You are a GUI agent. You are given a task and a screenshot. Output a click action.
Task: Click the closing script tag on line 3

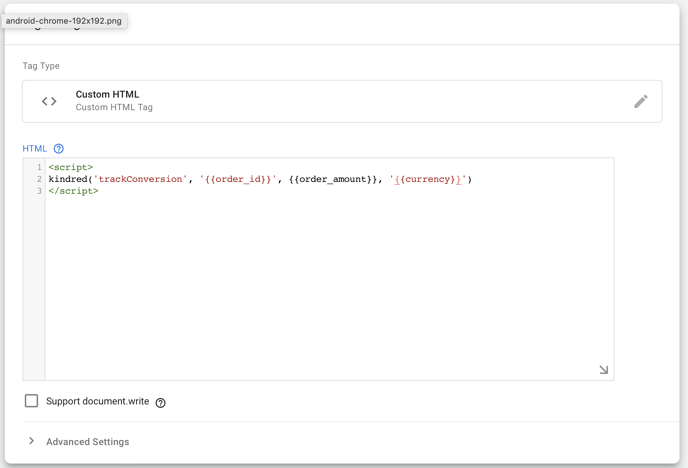pyautogui.click(x=73, y=191)
